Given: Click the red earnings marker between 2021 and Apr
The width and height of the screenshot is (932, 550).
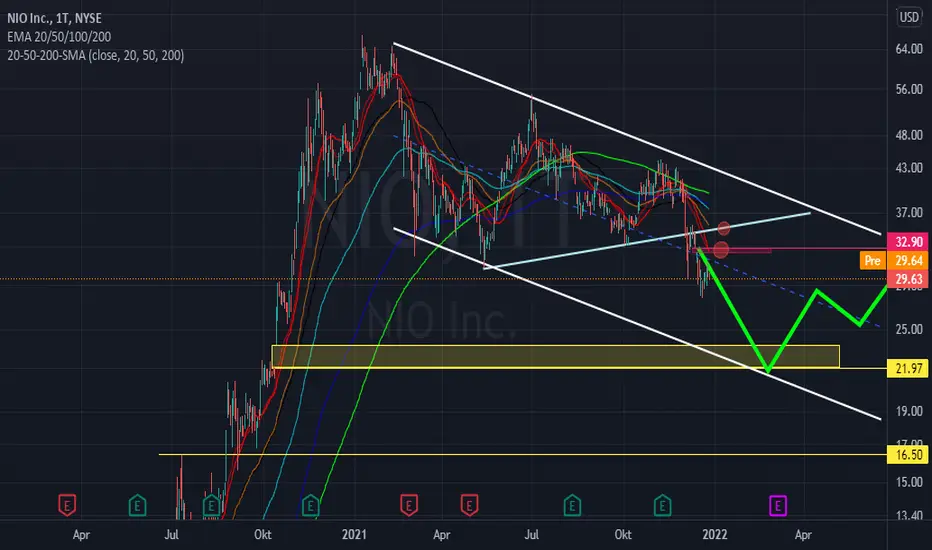Looking at the screenshot, I should pyautogui.click(x=408, y=505).
